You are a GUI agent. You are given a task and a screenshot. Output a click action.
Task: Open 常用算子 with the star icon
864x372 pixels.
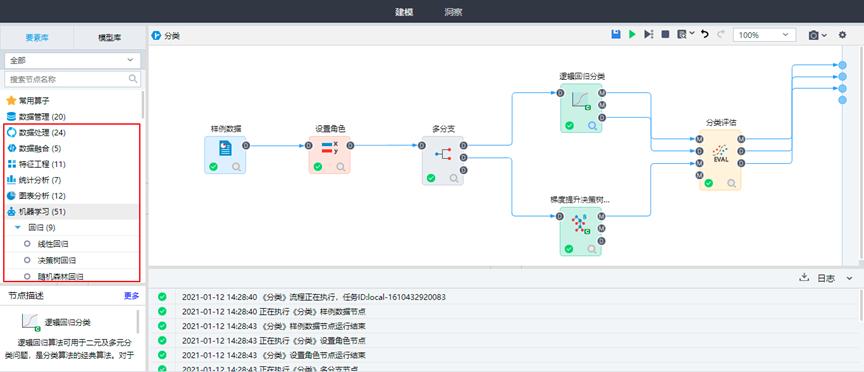[x=29, y=100]
